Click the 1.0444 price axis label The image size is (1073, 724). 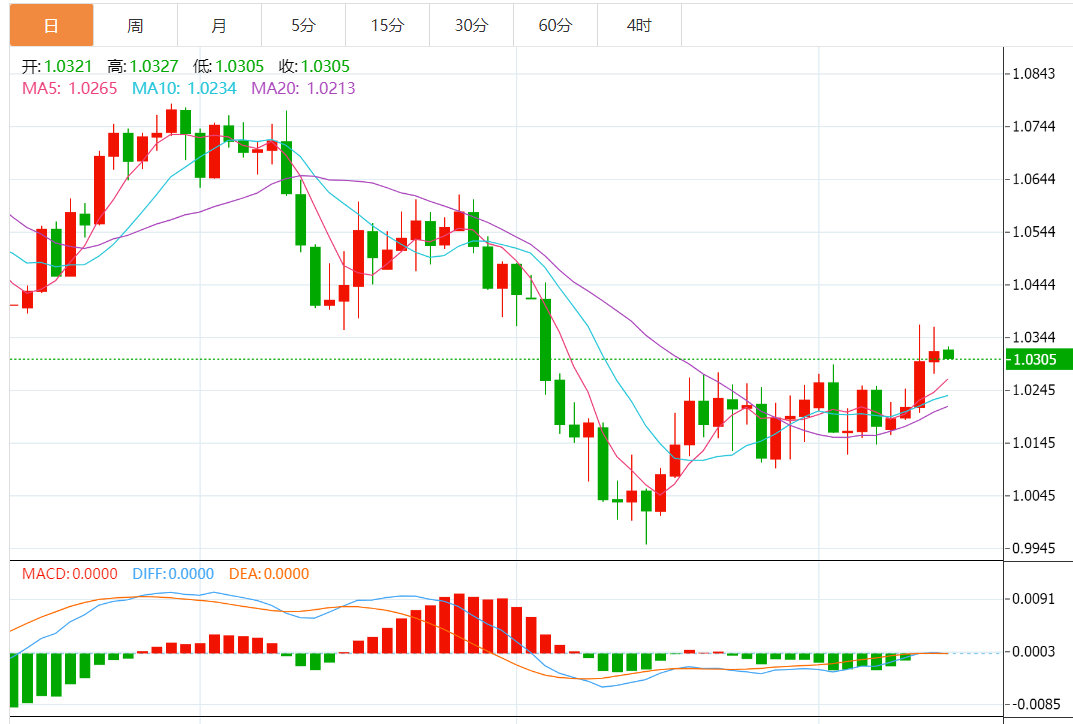(1034, 285)
